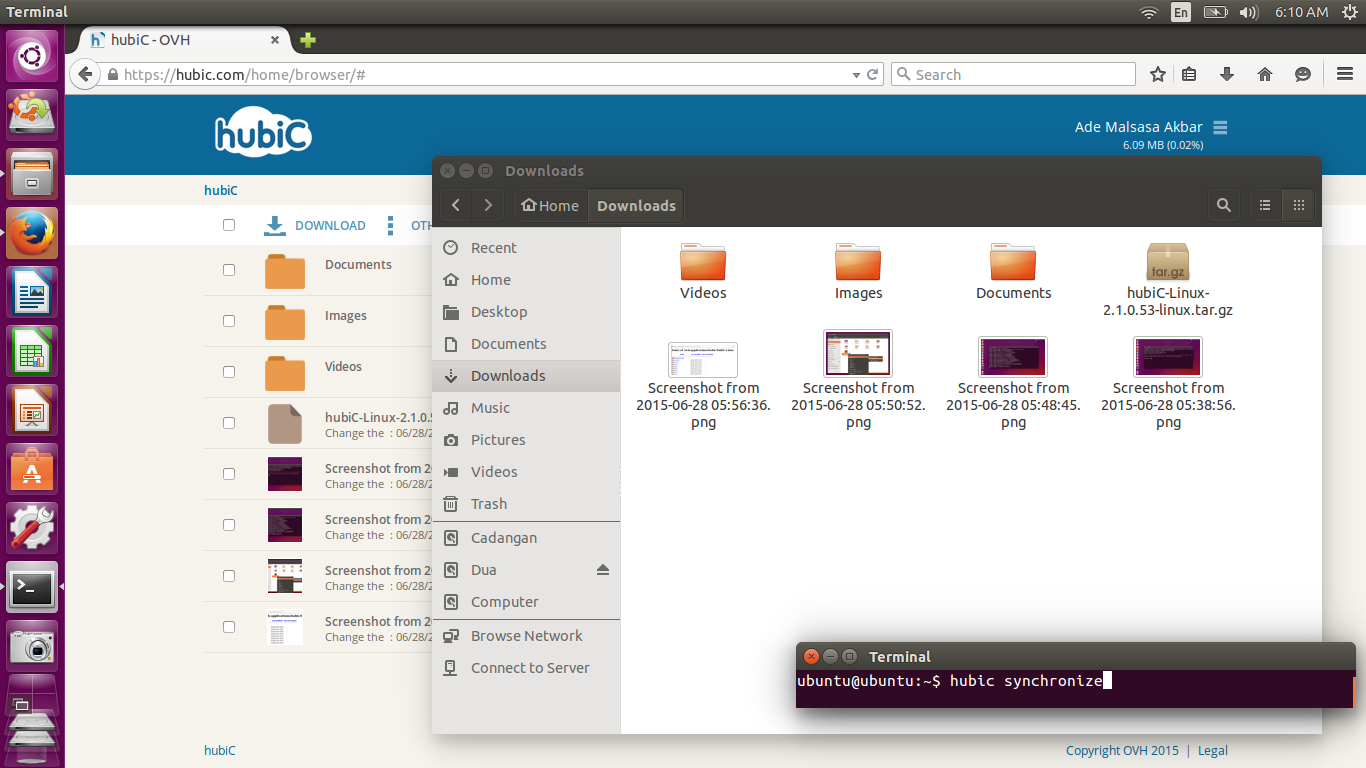This screenshot has height=768, width=1366.
Task: Switch file manager to list view
Action: click(1265, 205)
